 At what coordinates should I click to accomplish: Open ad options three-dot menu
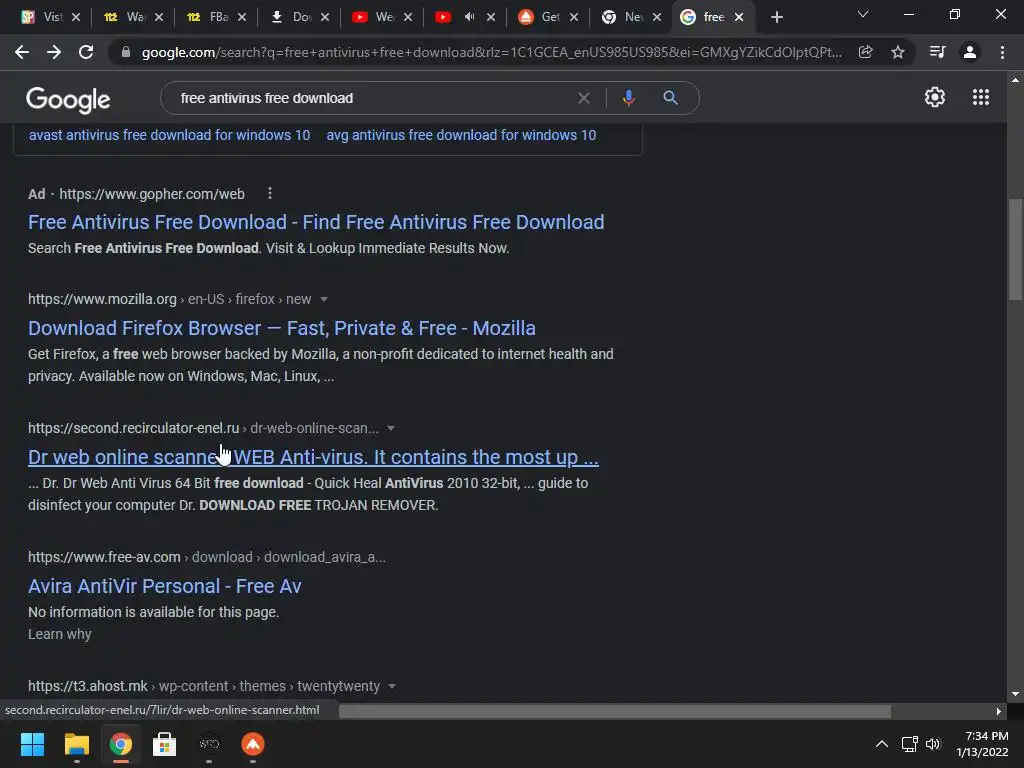pos(270,193)
